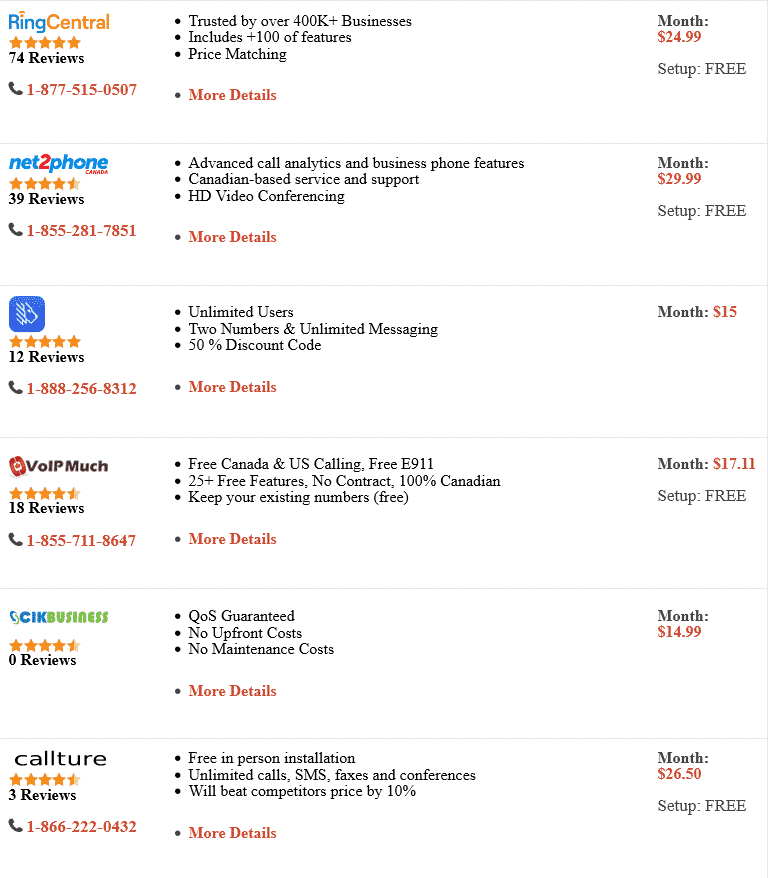Click phone icon beside 1-877-515-0507
This screenshot has height=878, width=768.
15,89
